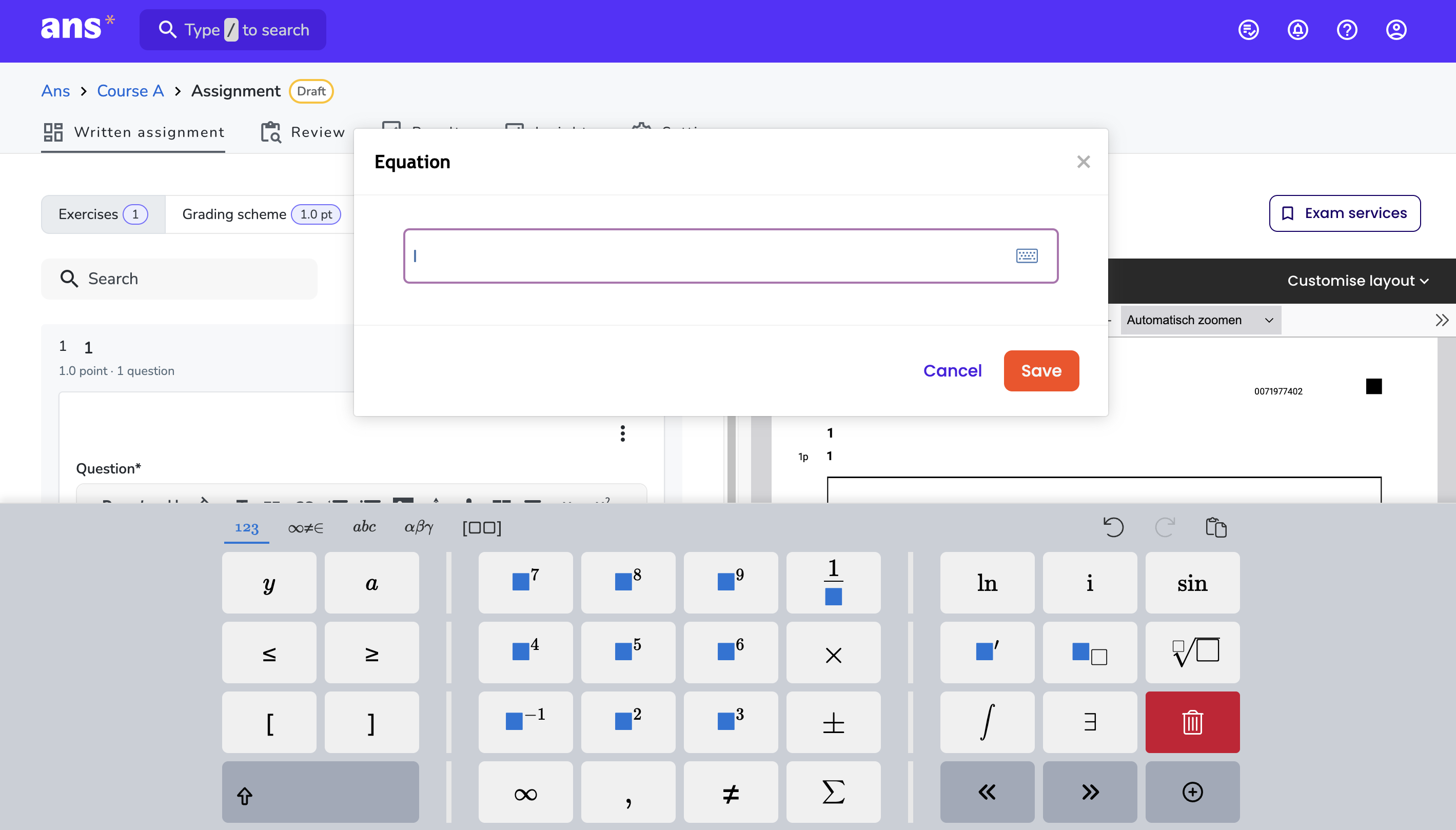The height and width of the screenshot is (830, 1456).
Task: Insert the infinity symbol
Action: 526,793
